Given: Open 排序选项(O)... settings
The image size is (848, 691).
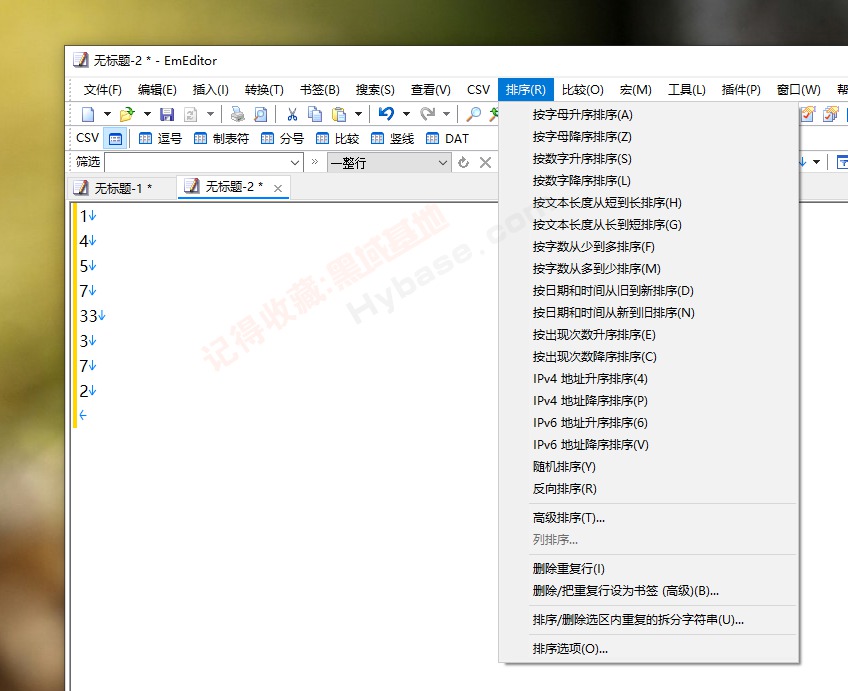Looking at the screenshot, I should [649, 649].
